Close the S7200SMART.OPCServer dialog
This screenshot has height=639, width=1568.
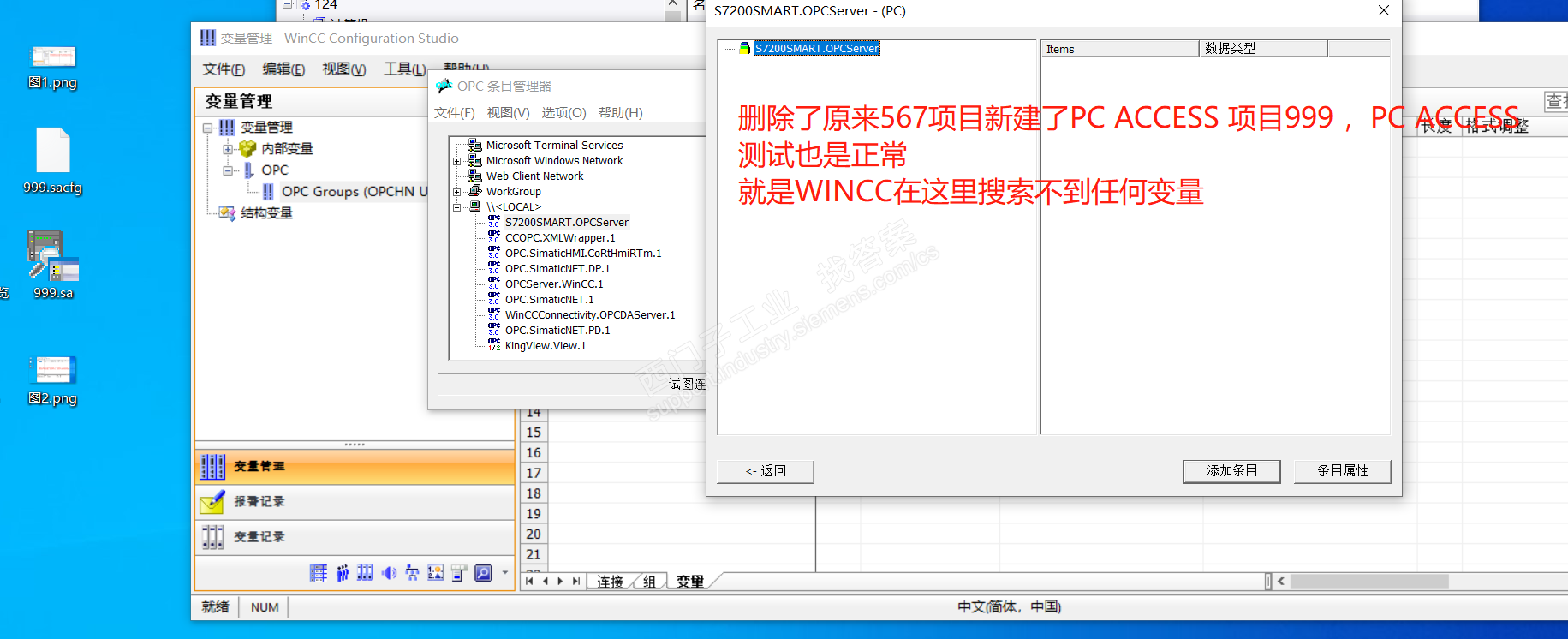(1383, 11)
